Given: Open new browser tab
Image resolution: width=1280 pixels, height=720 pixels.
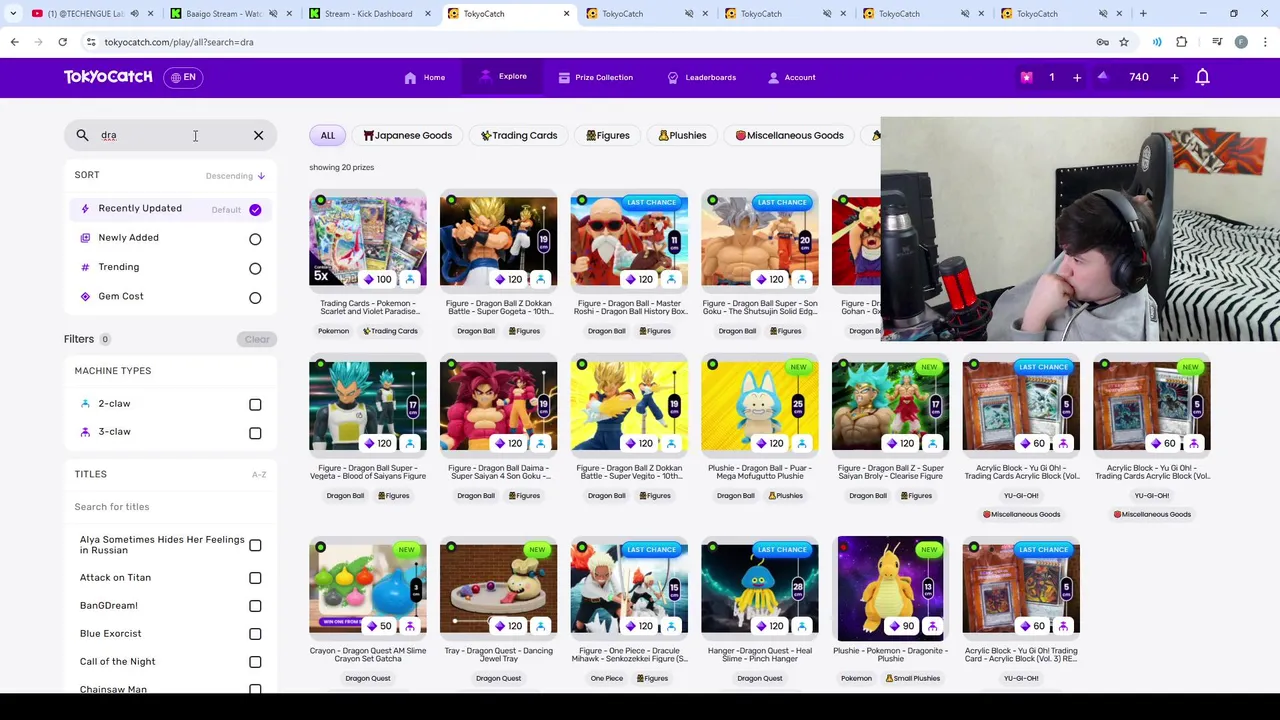Looking at the screenshot, I should [1143, 14].
